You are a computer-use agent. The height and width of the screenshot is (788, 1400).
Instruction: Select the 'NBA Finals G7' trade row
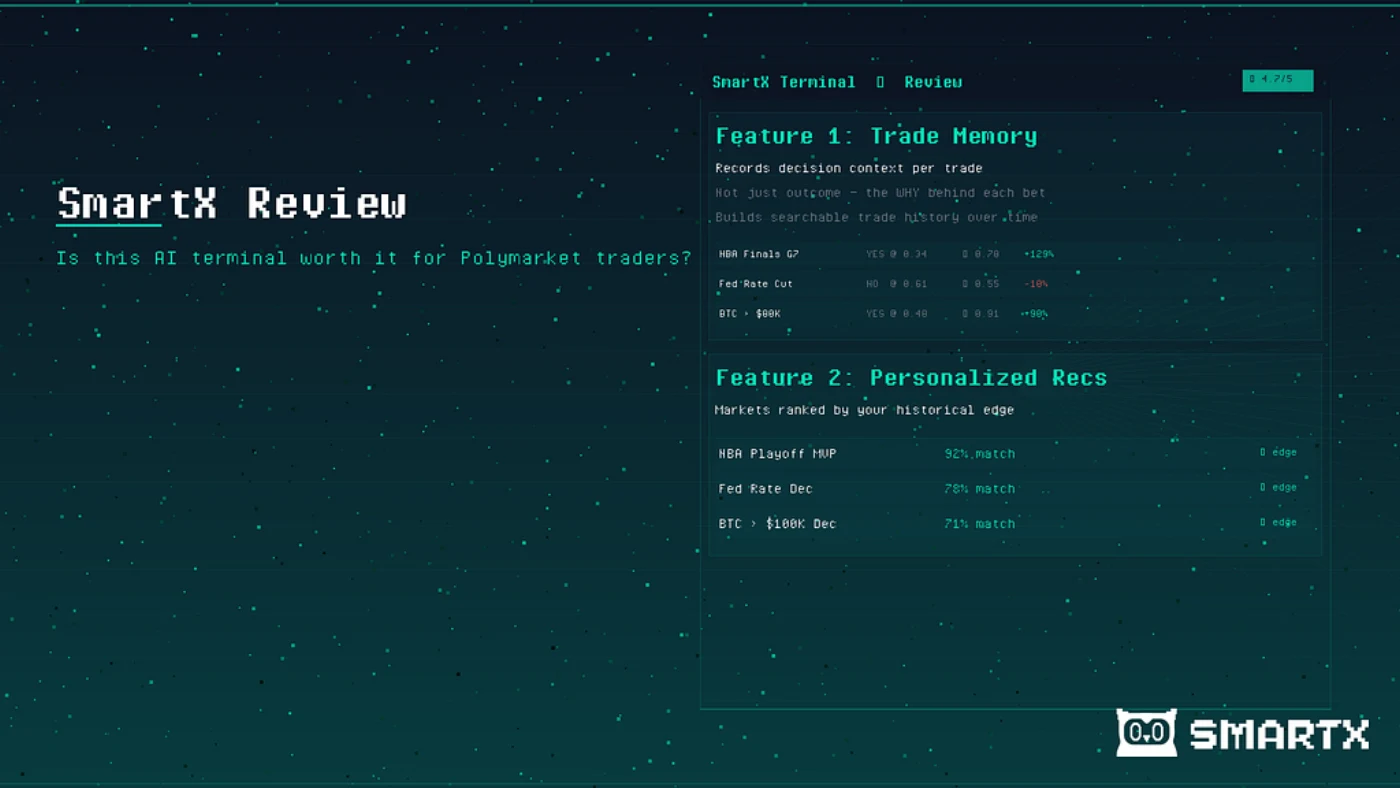(x=1015, y=254)
